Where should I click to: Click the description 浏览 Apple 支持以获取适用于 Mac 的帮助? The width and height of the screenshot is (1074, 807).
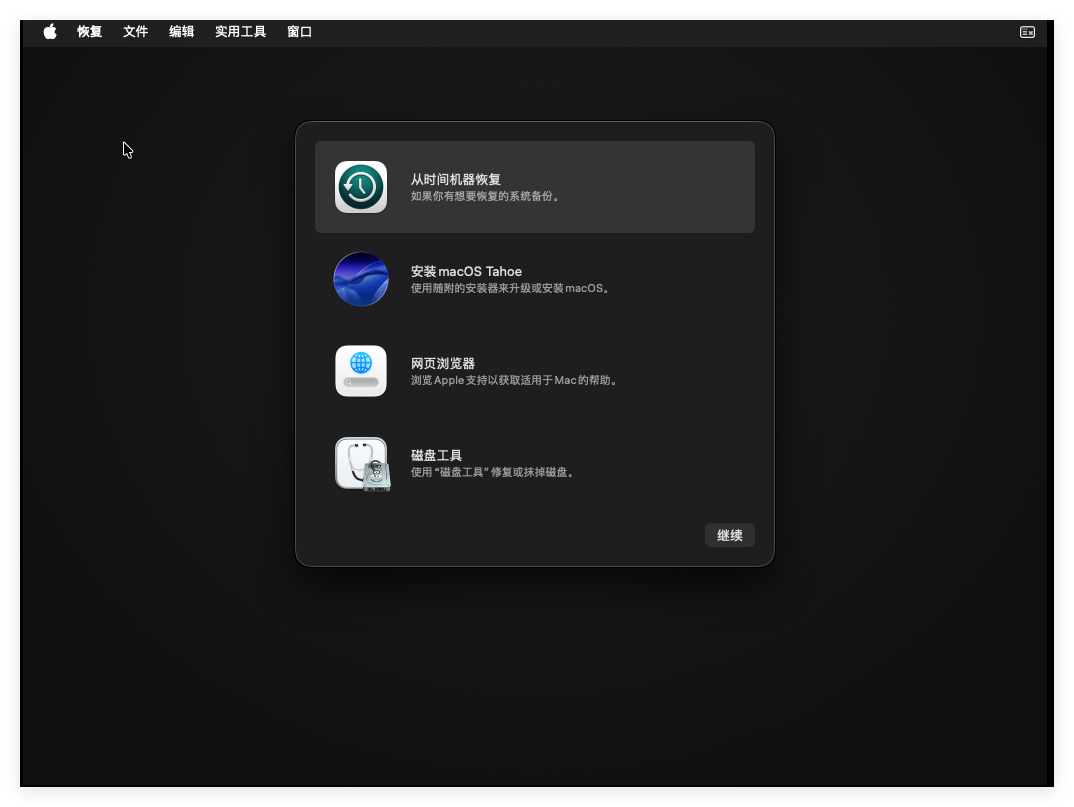[x=514, y=380]
